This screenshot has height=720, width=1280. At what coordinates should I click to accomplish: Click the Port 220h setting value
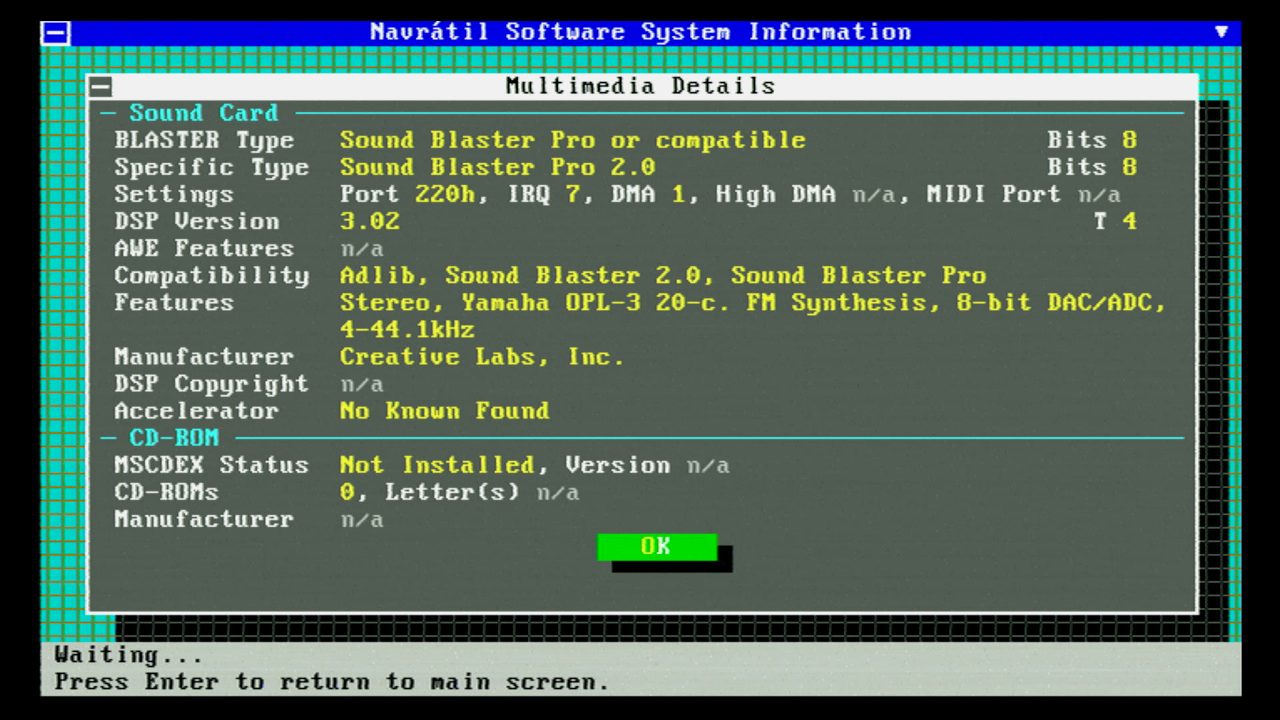(407, 194)
